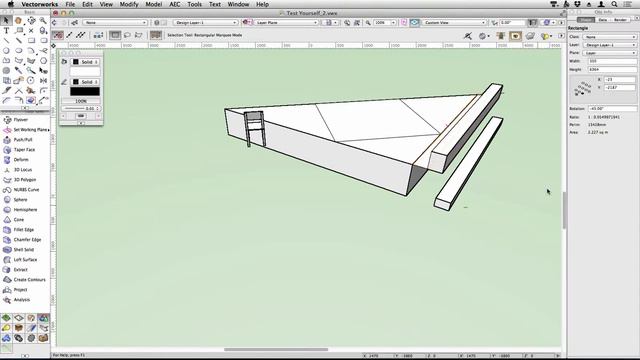Image resolution: width=640 pixels, height=360 pixels.
Task: Select the Selection arrow tool
Action: pyautogui.click(x=6, y=20)
